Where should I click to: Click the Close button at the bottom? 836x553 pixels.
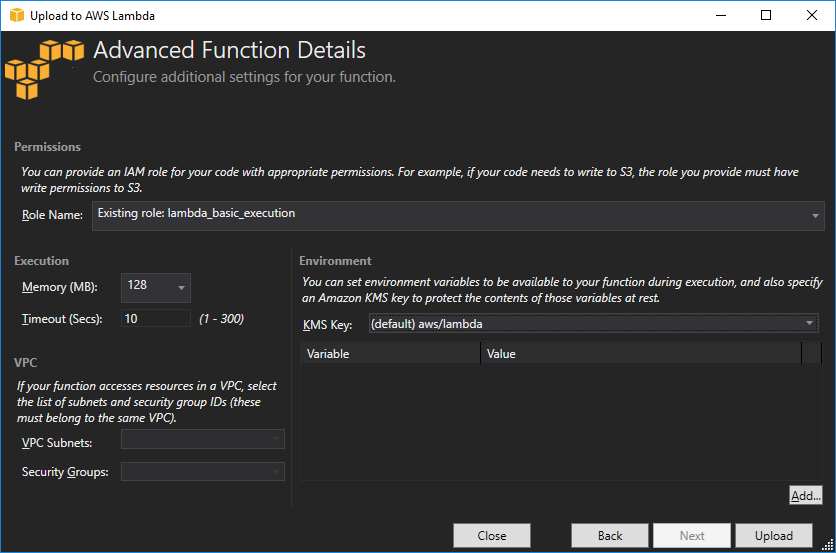[x=491, y=536]
